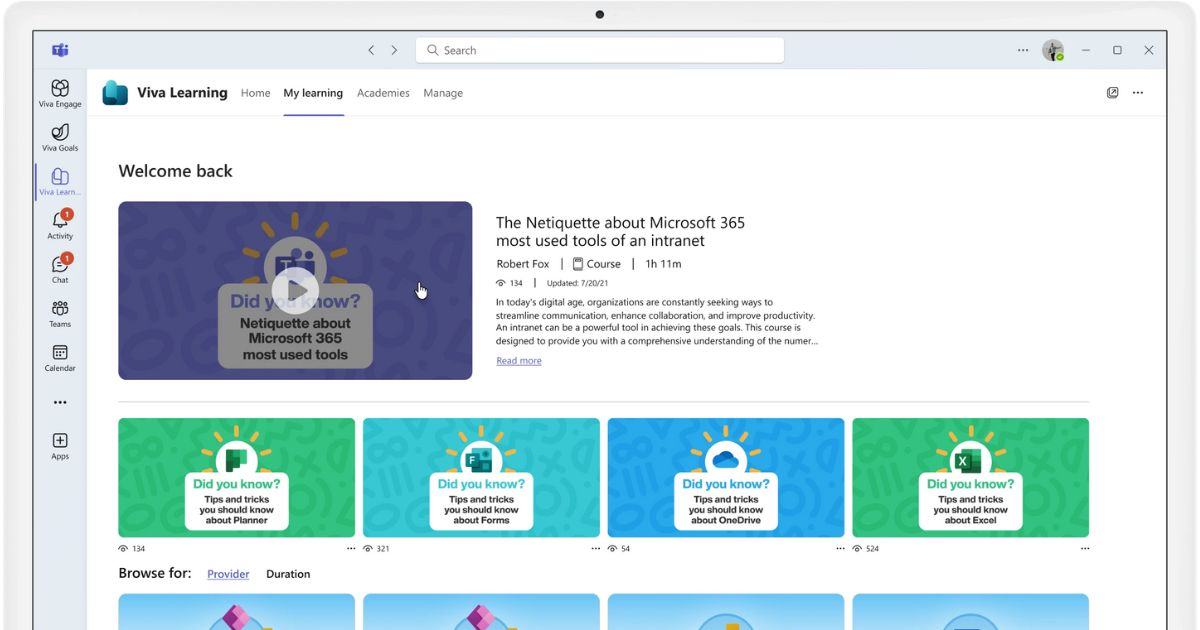Viewport: 1200px width, 630px height.
Task: Switch to the Academies tab
Action: [383, 93]
